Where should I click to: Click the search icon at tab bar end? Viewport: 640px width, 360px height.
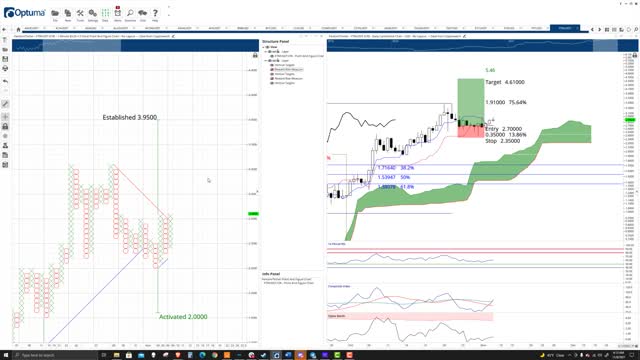(x=636, y=29)
